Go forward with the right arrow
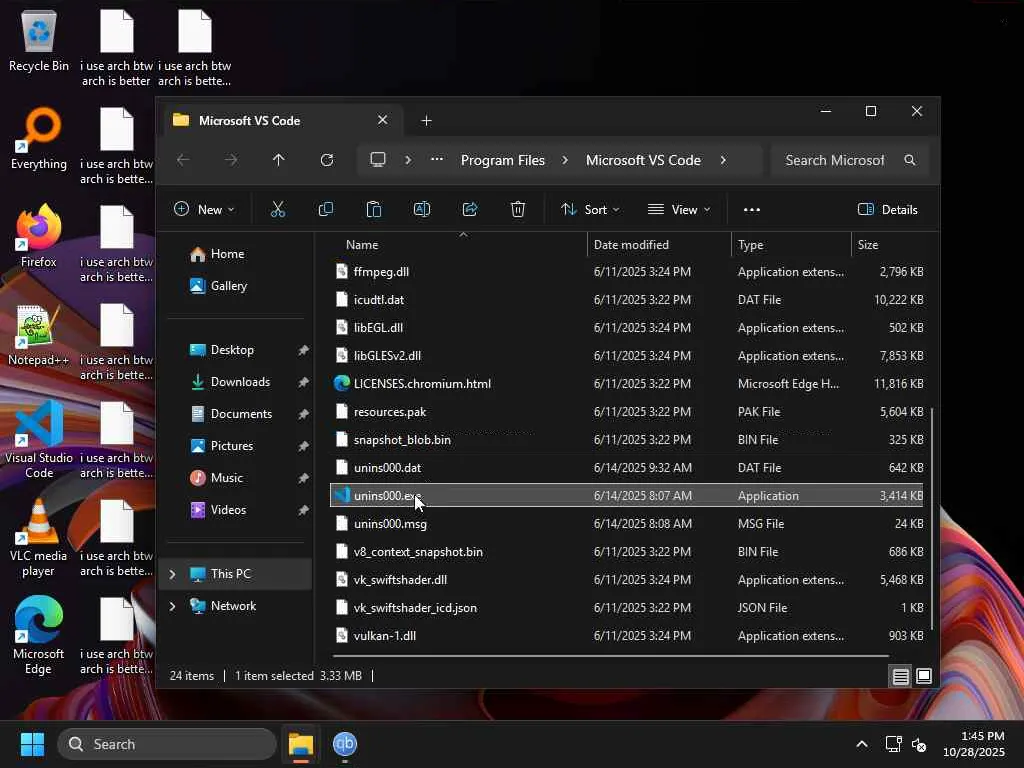Image resolution: width=1024 pixels, height=768 pixels. (x=231, y=160)
